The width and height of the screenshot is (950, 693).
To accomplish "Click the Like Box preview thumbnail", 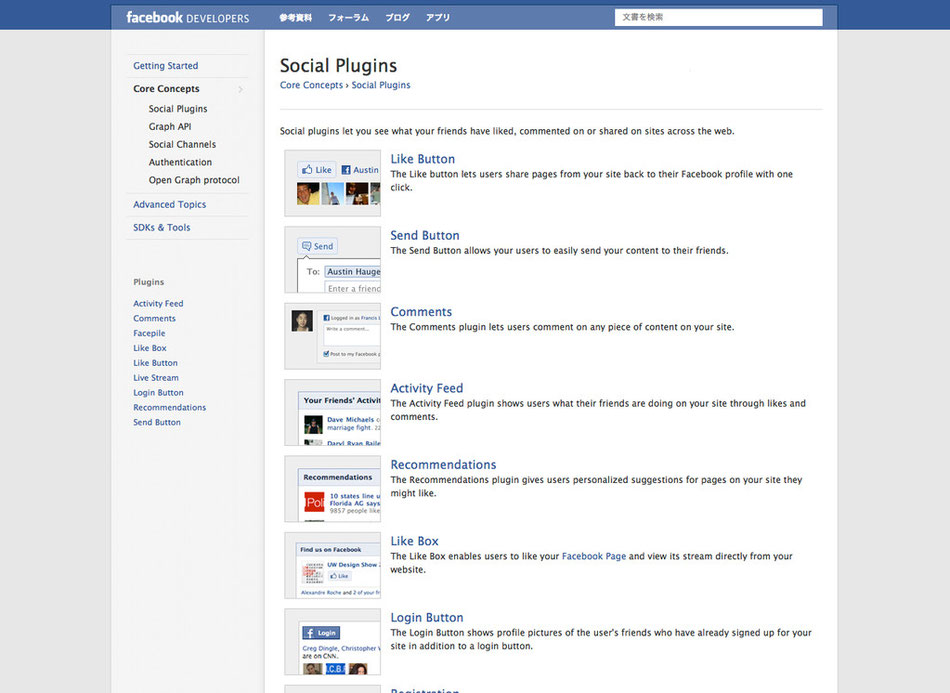I will click(333, 565).
